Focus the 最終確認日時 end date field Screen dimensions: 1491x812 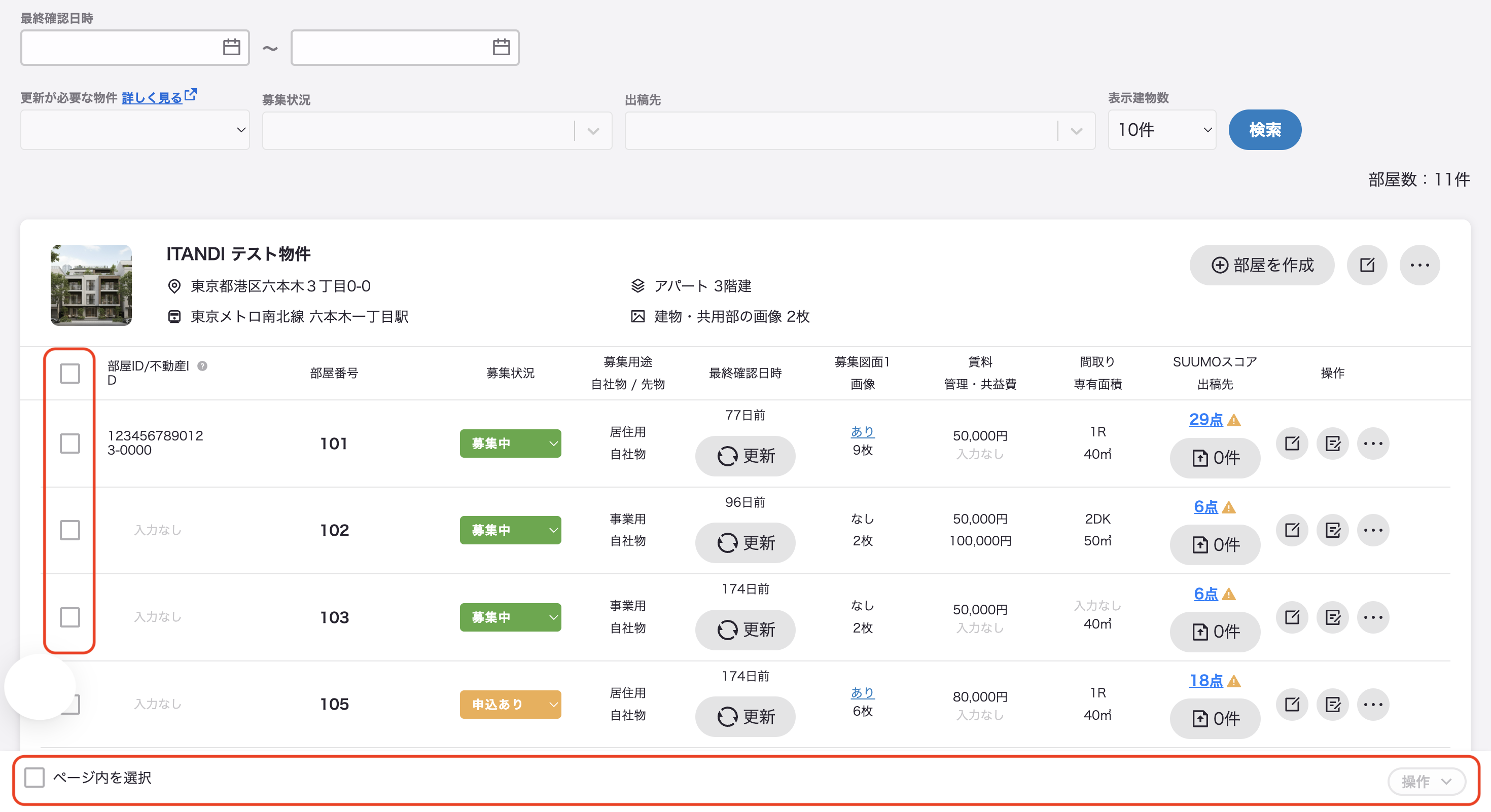(405, 48)
